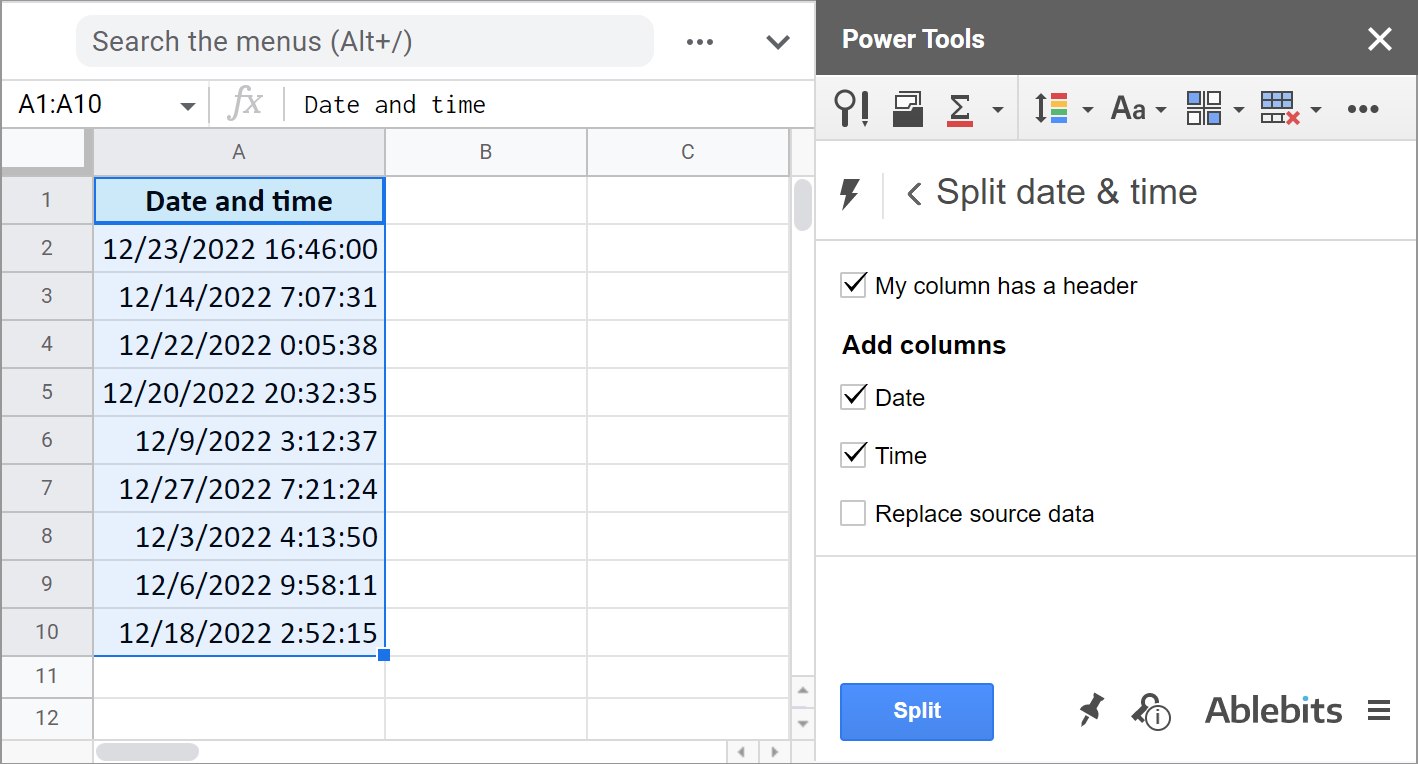Viewport: 1418px width, 764px height.
Task: Click the lightning bolt recent tools icon
Action: tap(850, 193)
